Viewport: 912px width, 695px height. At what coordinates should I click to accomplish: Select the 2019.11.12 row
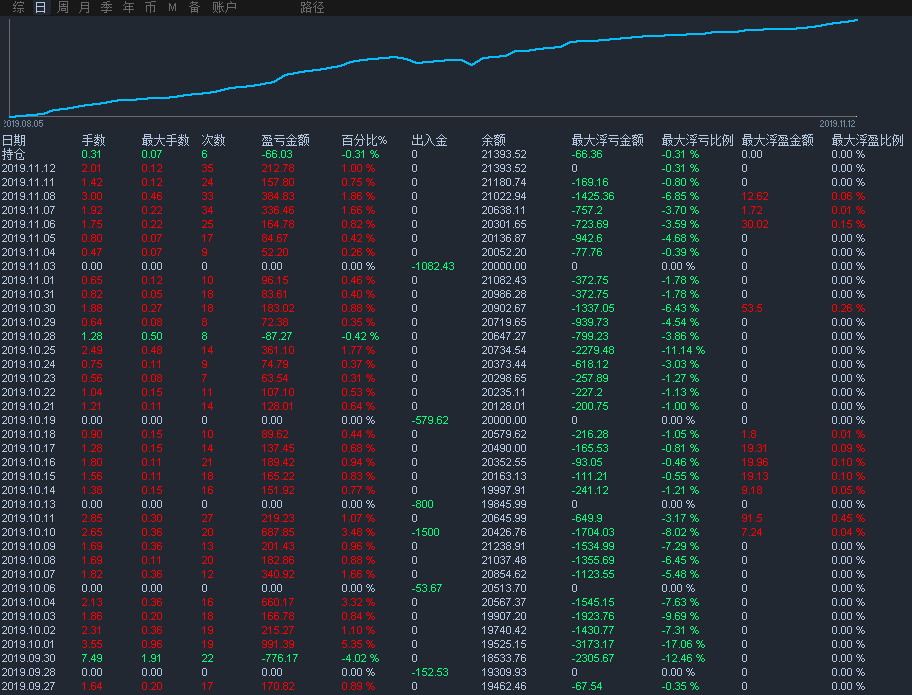(29, 169)
